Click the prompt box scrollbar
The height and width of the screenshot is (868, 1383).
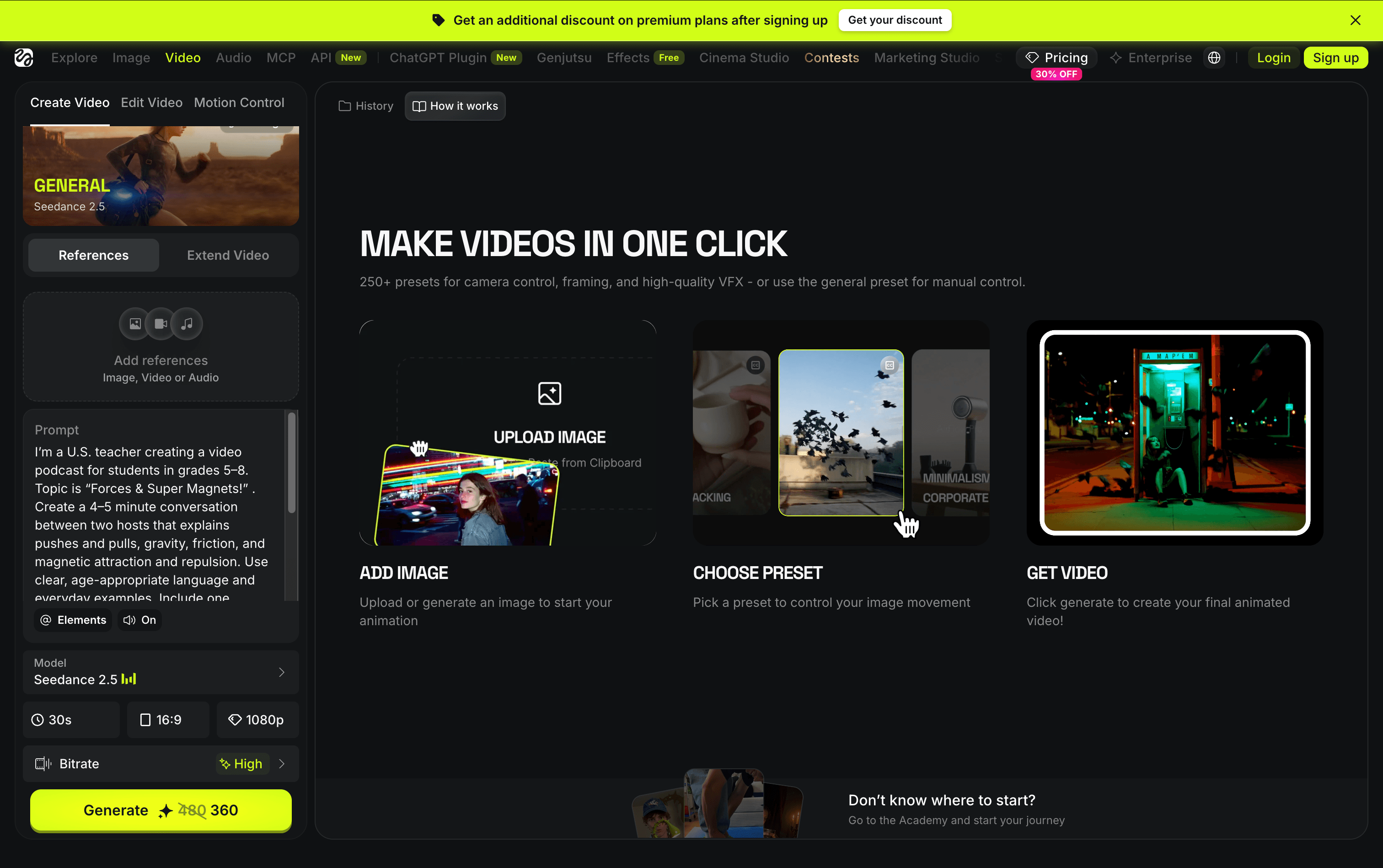(292, 462)
